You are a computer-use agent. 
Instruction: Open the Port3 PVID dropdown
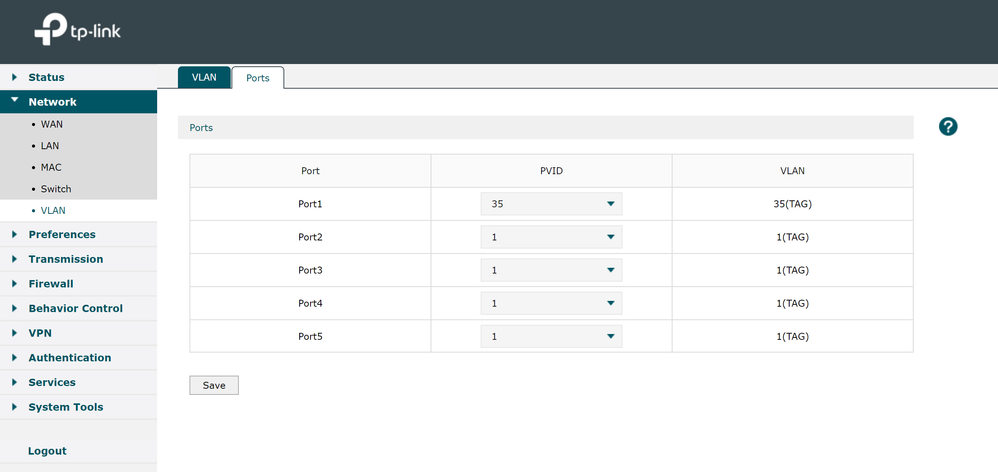pyautogui.click(x=551, y=270)
